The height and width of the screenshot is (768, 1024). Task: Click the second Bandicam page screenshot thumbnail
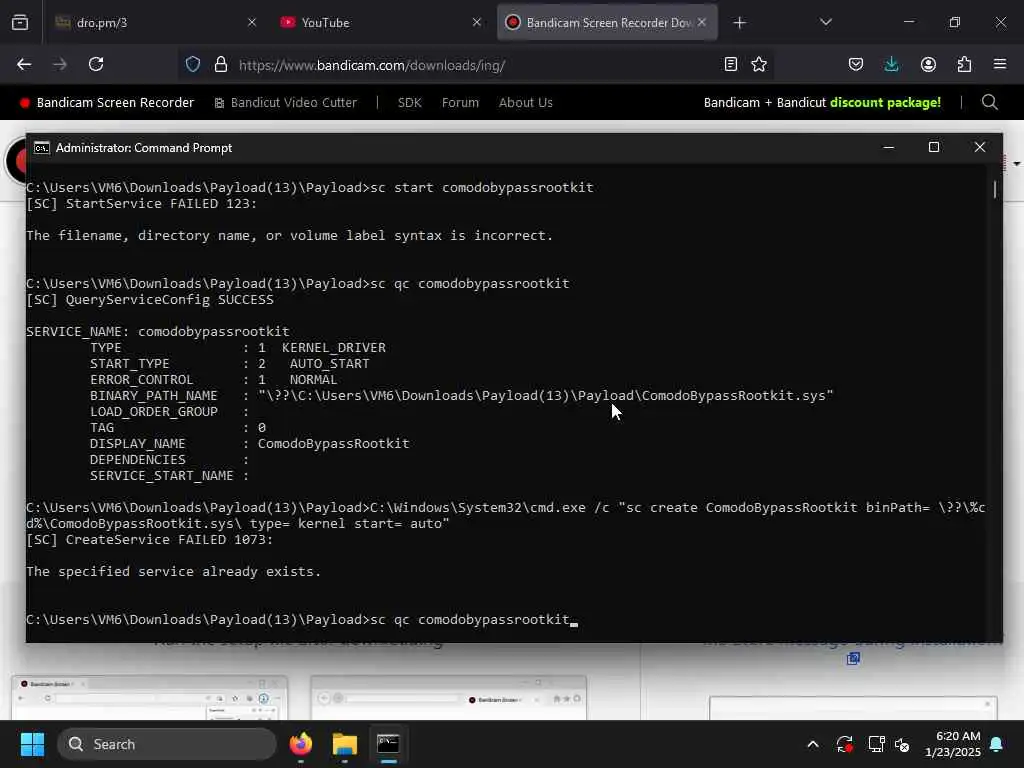pos(449,697)
